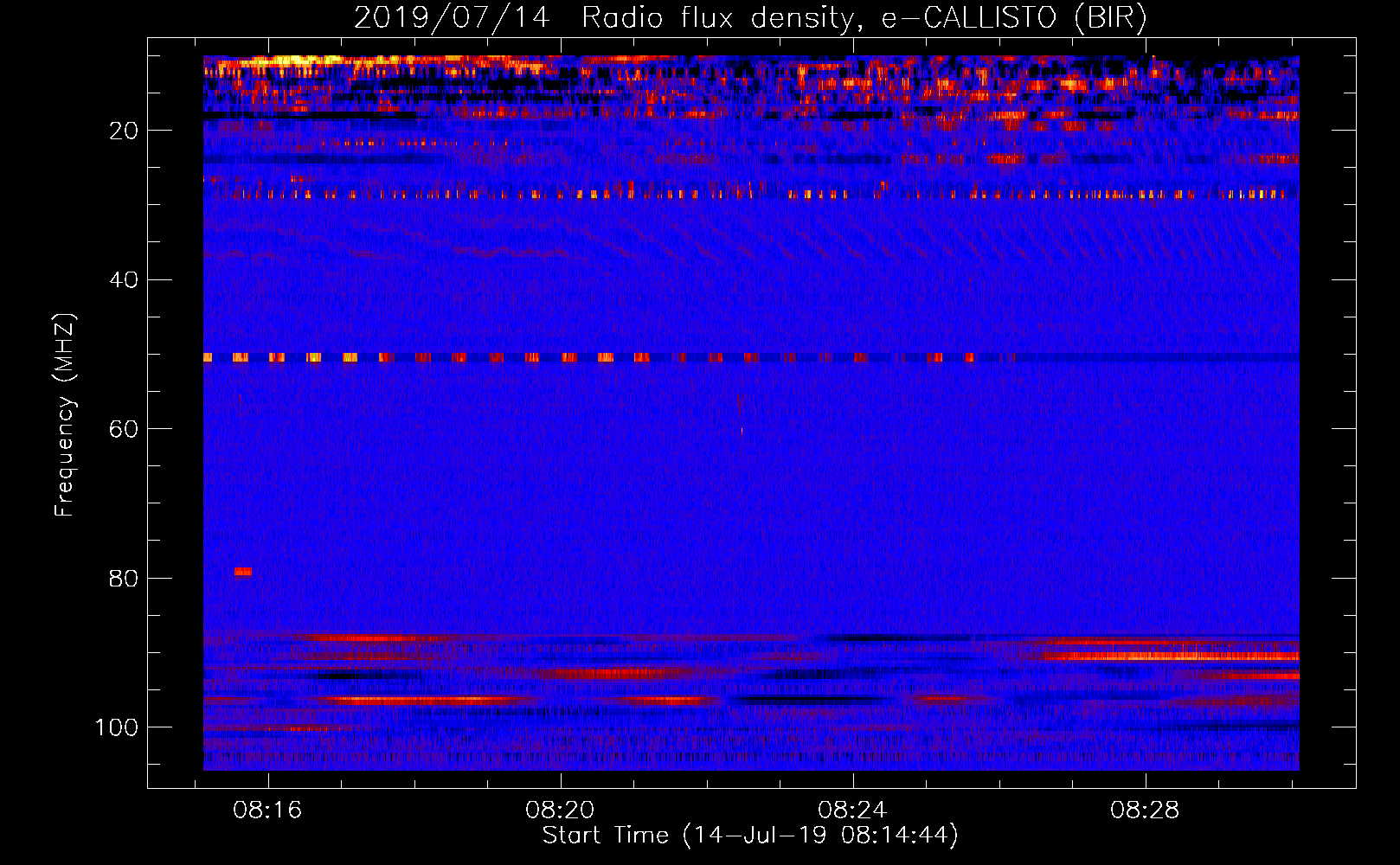Click the 20 MHz frequency tick label
Screen dimensions: 1400x865
124,131
